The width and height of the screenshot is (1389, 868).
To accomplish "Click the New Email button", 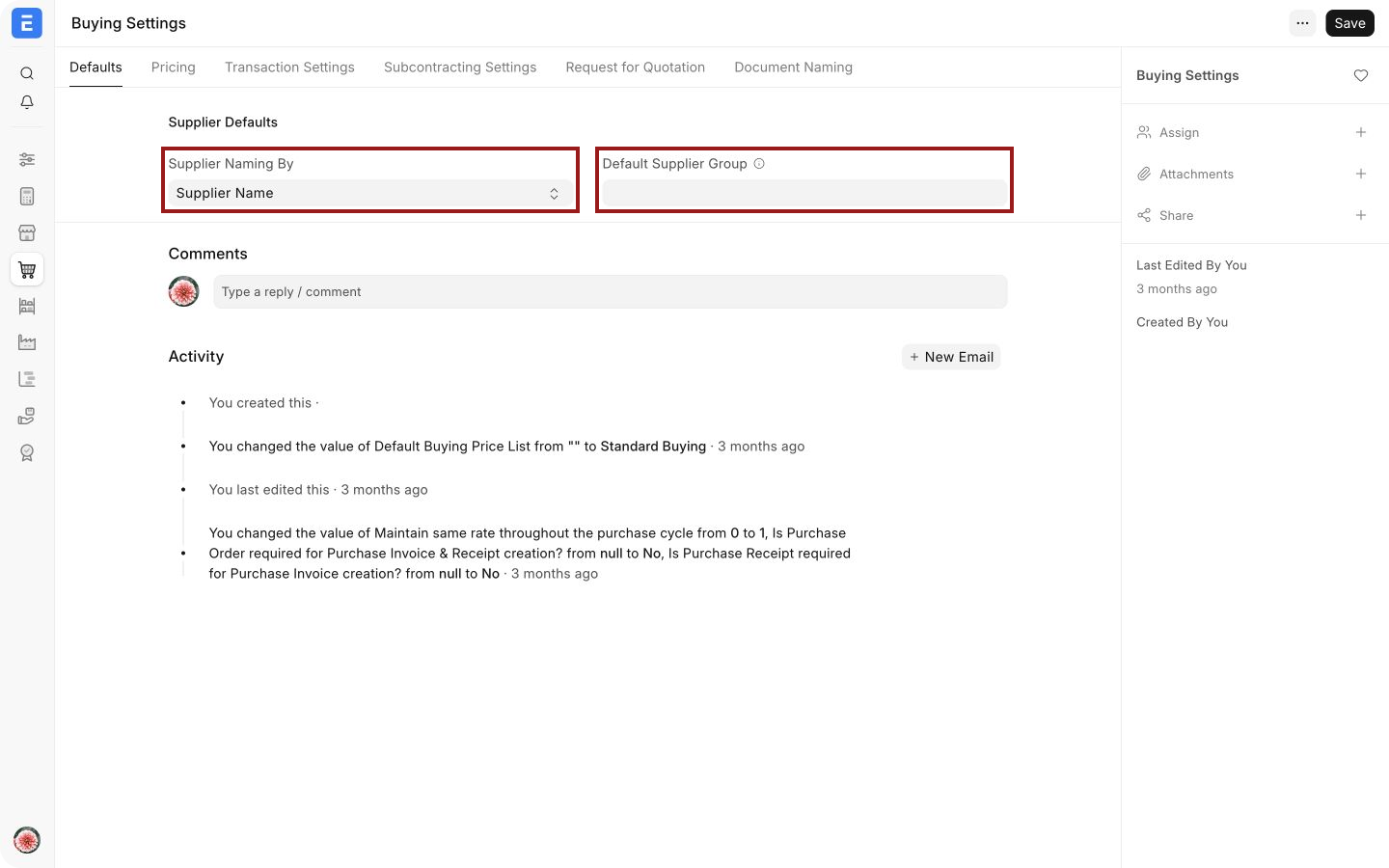I will pos(951,357).
